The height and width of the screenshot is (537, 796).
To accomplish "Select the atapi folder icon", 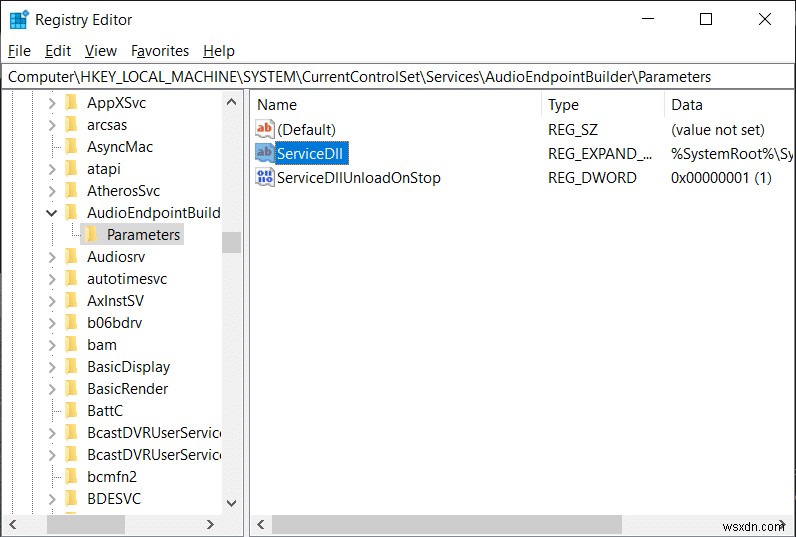I will click(x=72, y=169).
